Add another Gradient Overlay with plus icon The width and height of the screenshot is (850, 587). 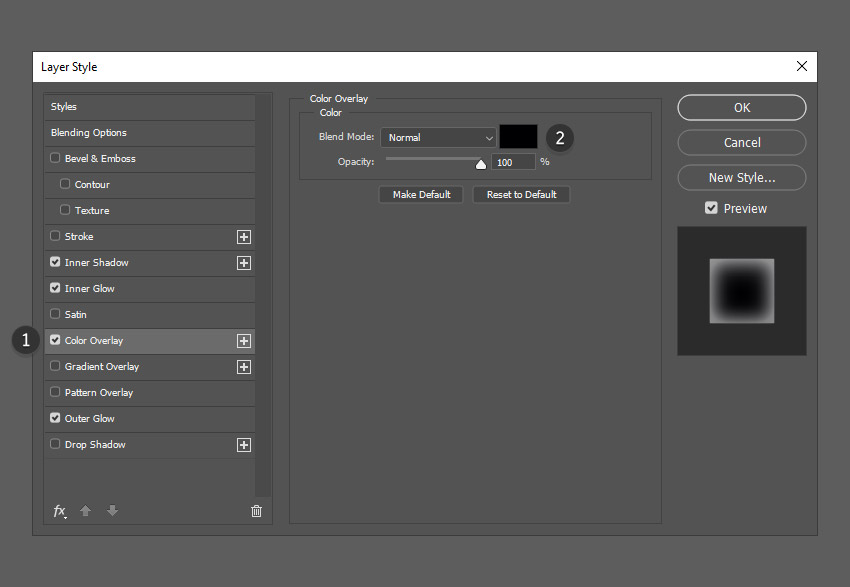coord(244,367)
